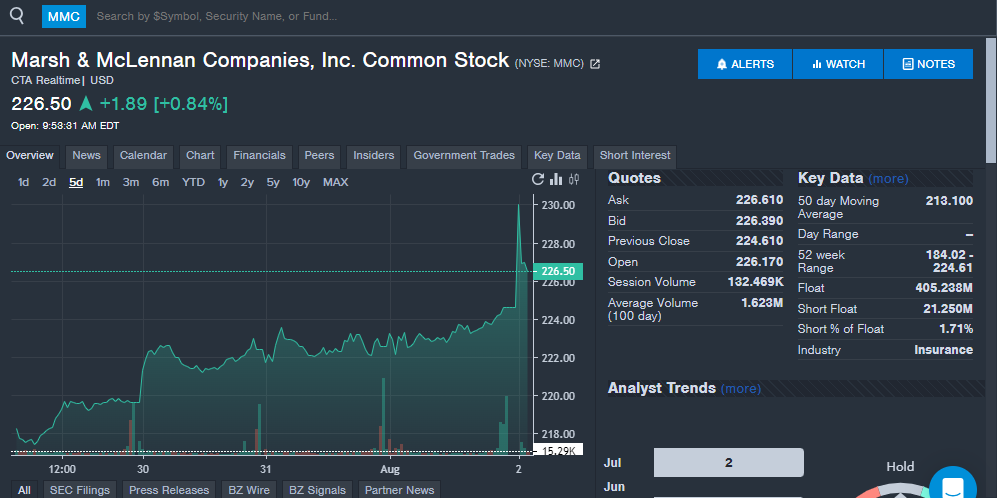Set chart range to 1d
The height and width of the screenshot is (498, 997).
tap(24, 183)
